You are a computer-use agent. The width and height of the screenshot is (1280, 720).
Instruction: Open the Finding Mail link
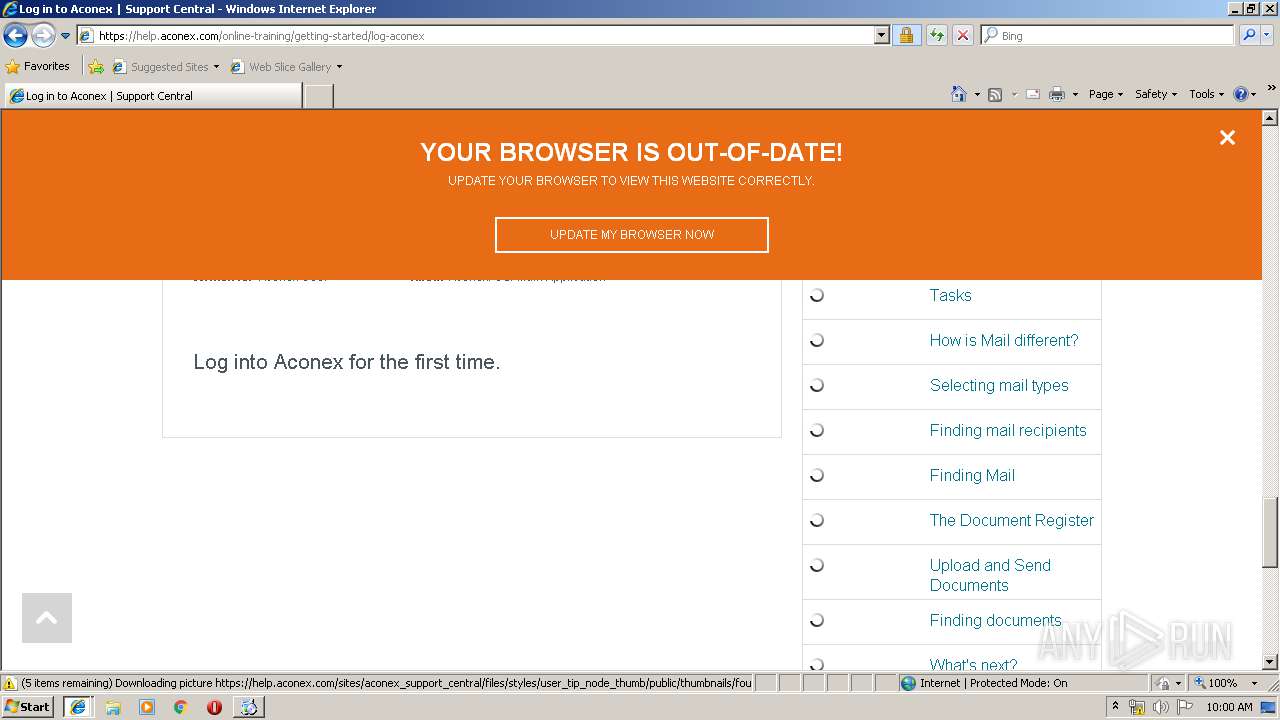pyautogui.click(x=972, y=475)
